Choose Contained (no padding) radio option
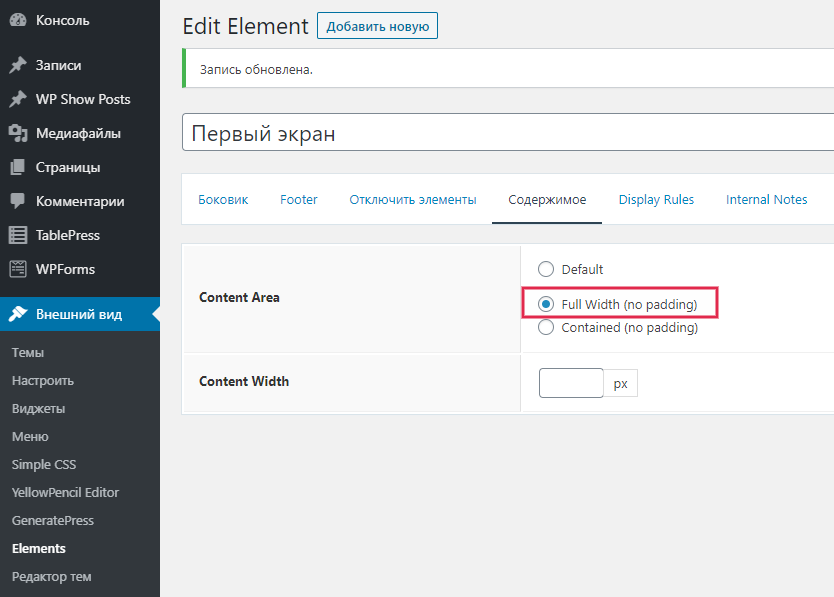834x597 pixels. coord(546,327)
